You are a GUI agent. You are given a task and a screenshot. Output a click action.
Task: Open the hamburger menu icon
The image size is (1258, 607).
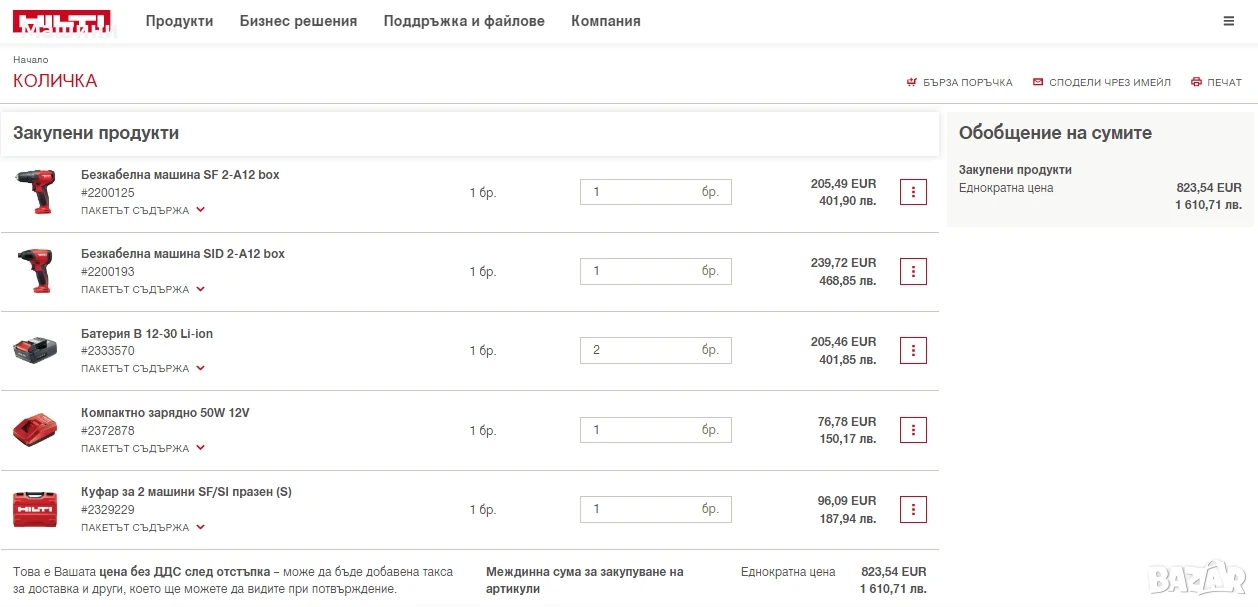tap(1229, 21)
